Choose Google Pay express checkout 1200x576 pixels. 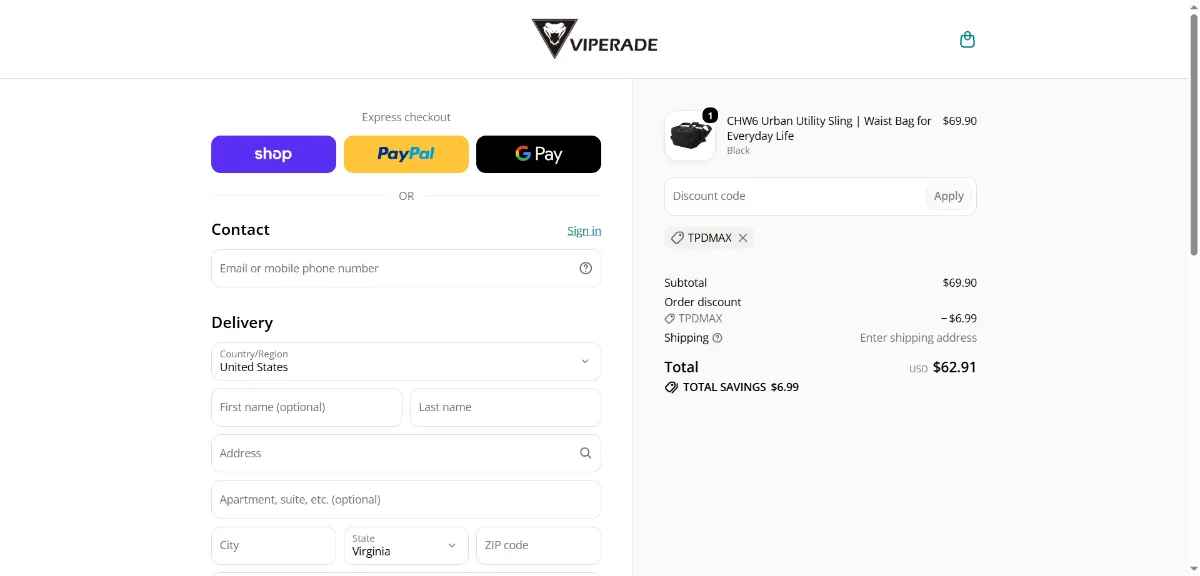[538, 154]
